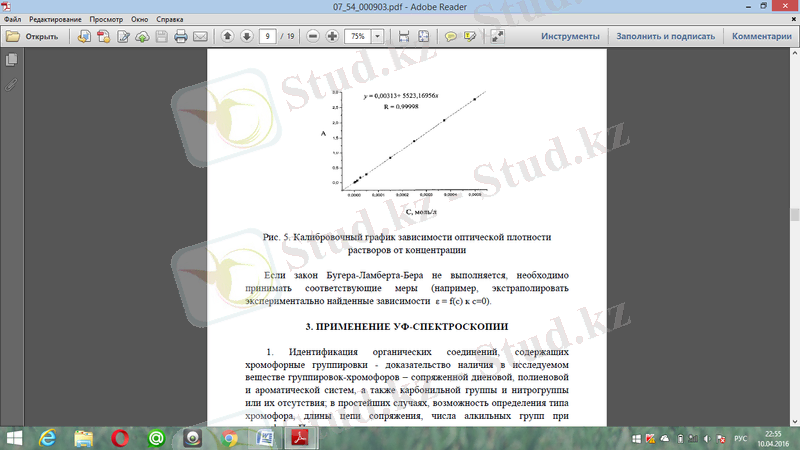The height and width of the screenshot is (450, 800).
Task: Go to next page down arrow
Action: coord(246,37)
